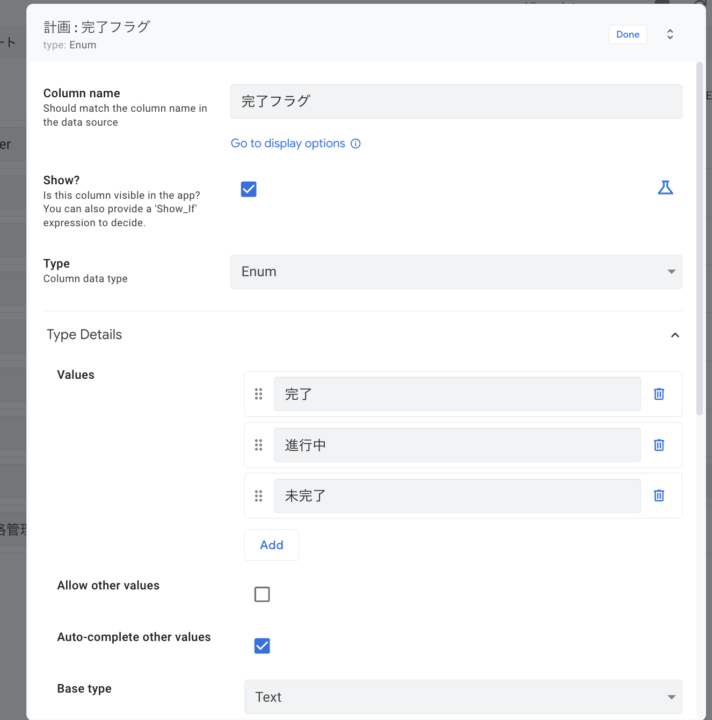Enable Allow other values checkbox

[x=262, y=594]
